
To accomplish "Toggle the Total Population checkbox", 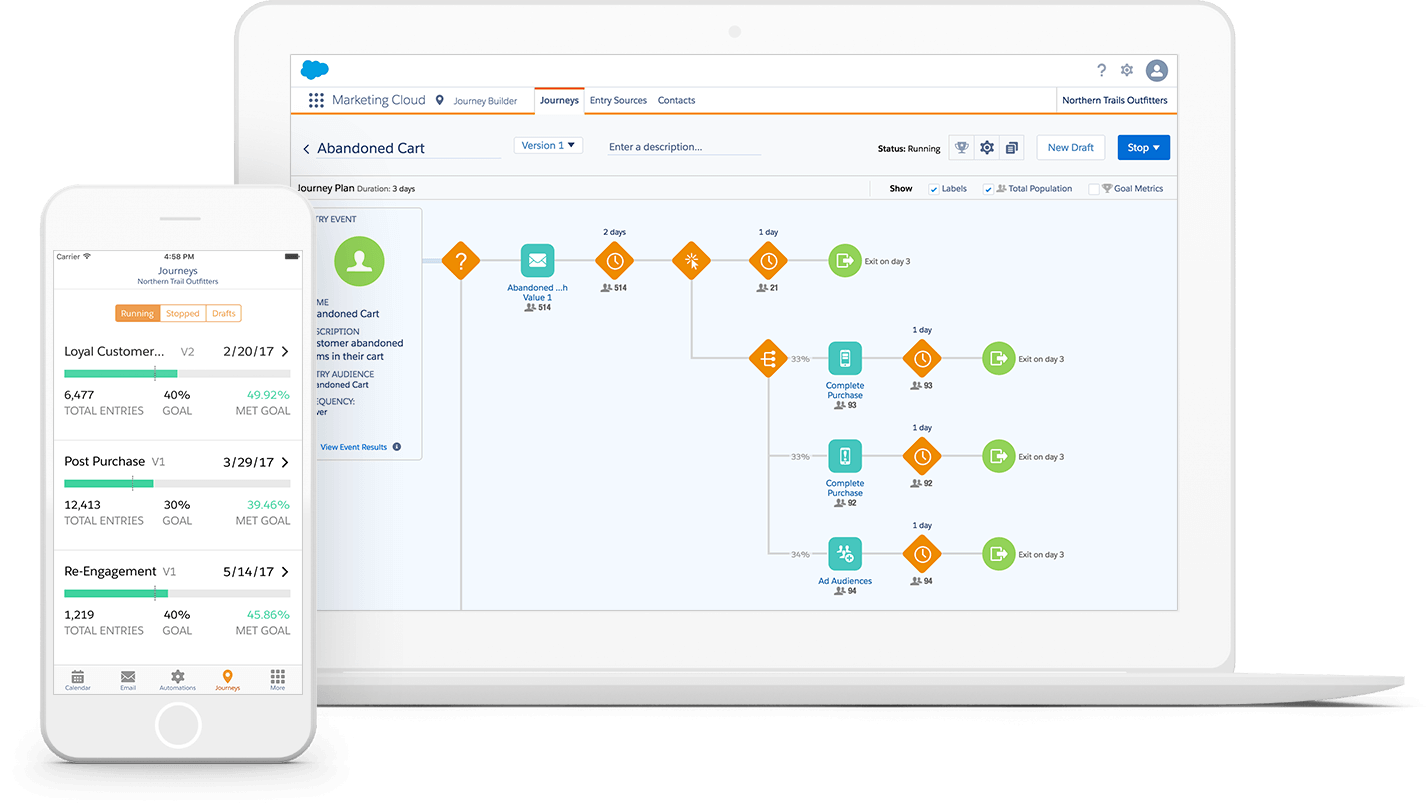I will [x=988, y=189].
